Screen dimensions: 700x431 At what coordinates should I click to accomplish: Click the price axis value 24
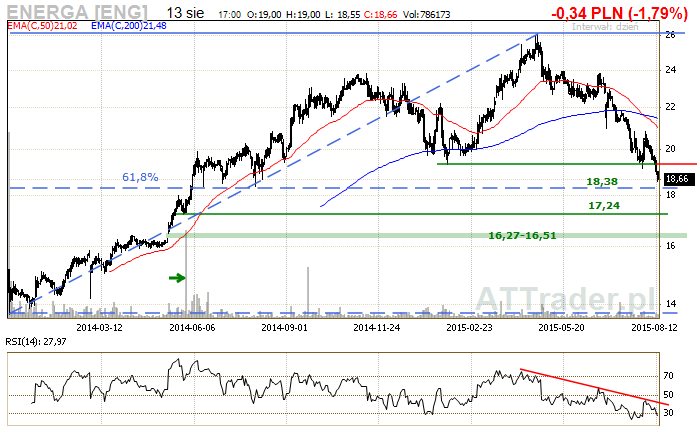click(671, 70)
